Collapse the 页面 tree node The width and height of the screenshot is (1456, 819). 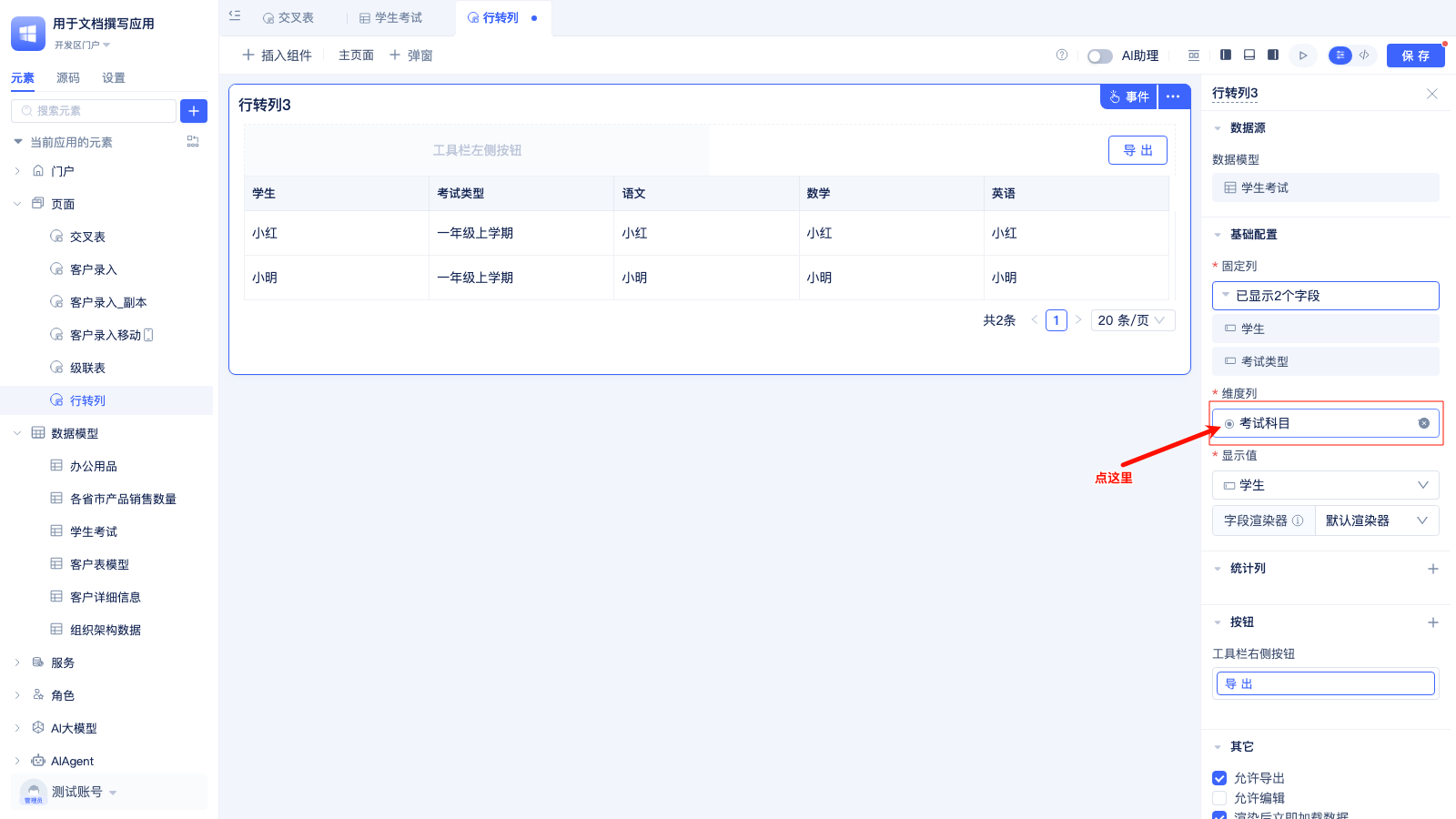(17, 204)
